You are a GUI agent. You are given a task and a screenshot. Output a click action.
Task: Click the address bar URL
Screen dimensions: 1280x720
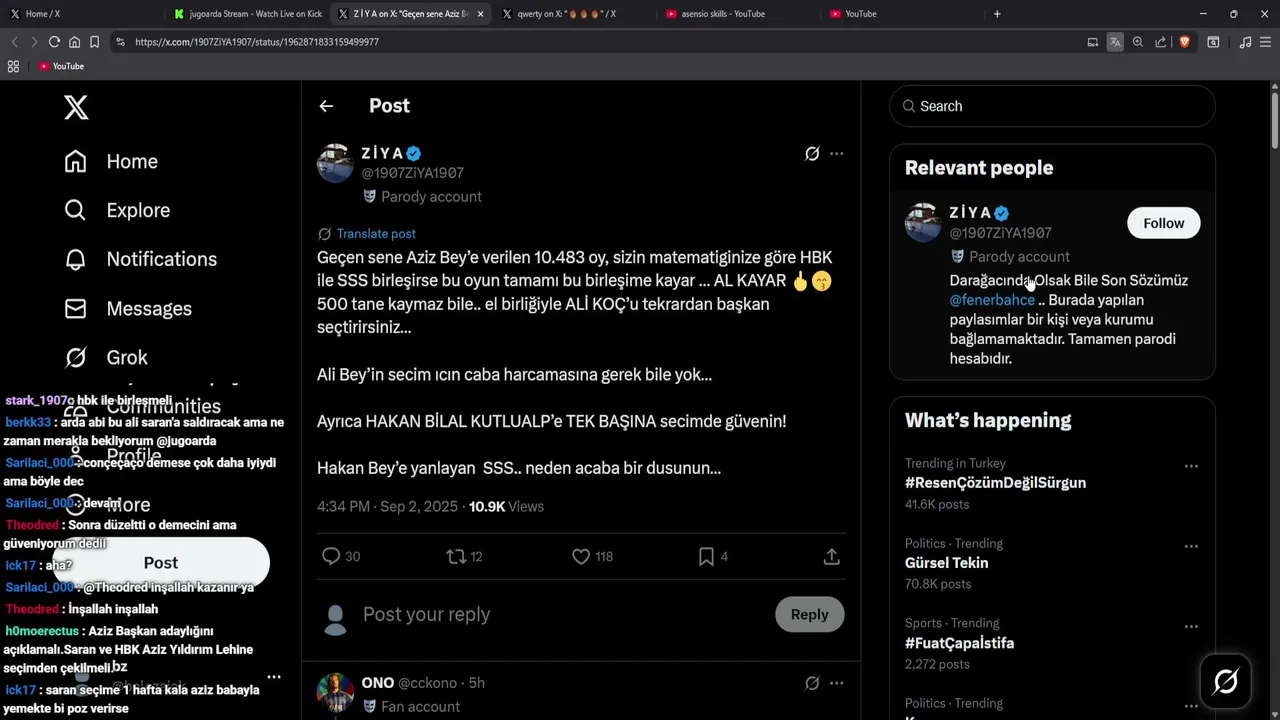257,42
